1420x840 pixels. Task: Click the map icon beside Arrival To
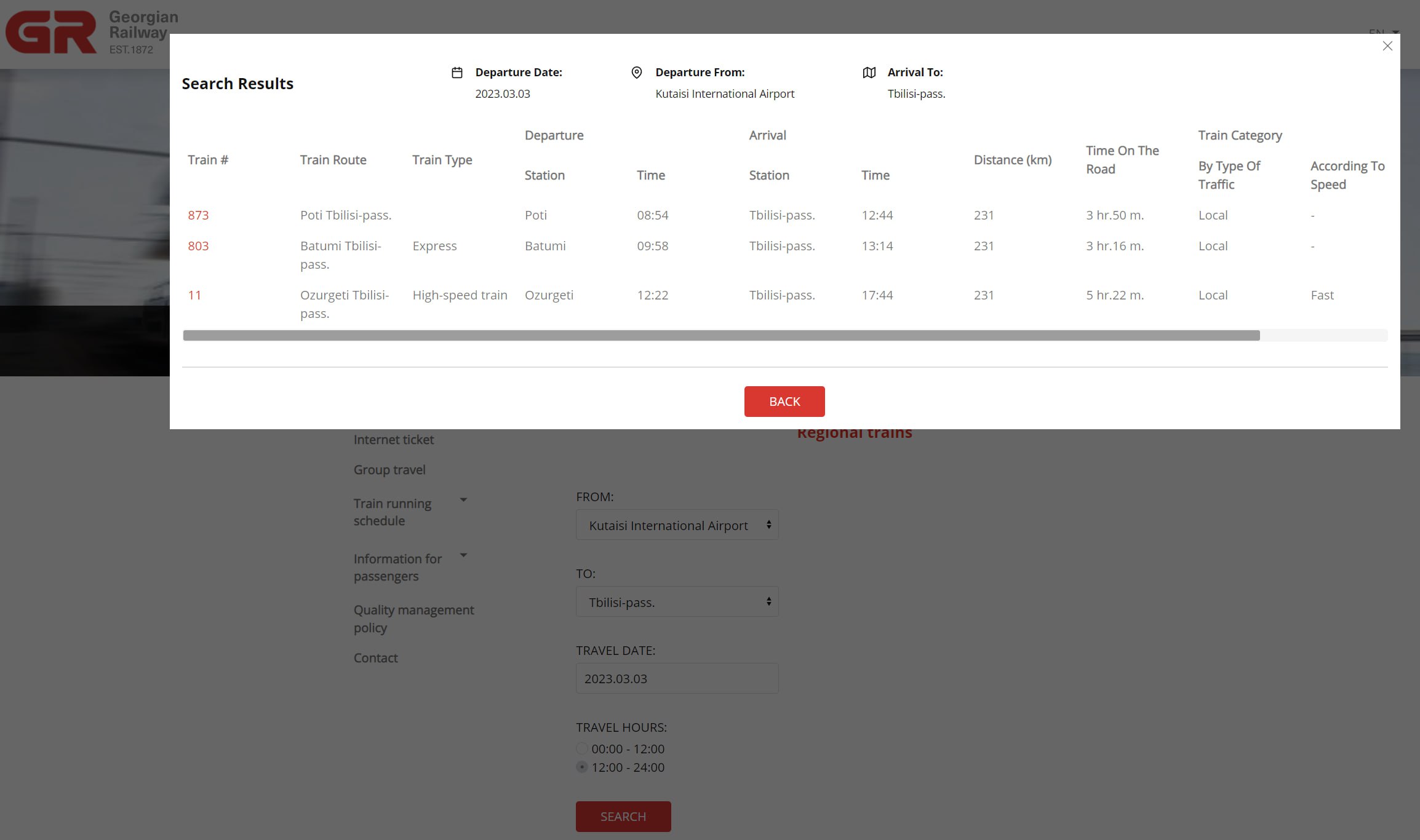(869, 73)
